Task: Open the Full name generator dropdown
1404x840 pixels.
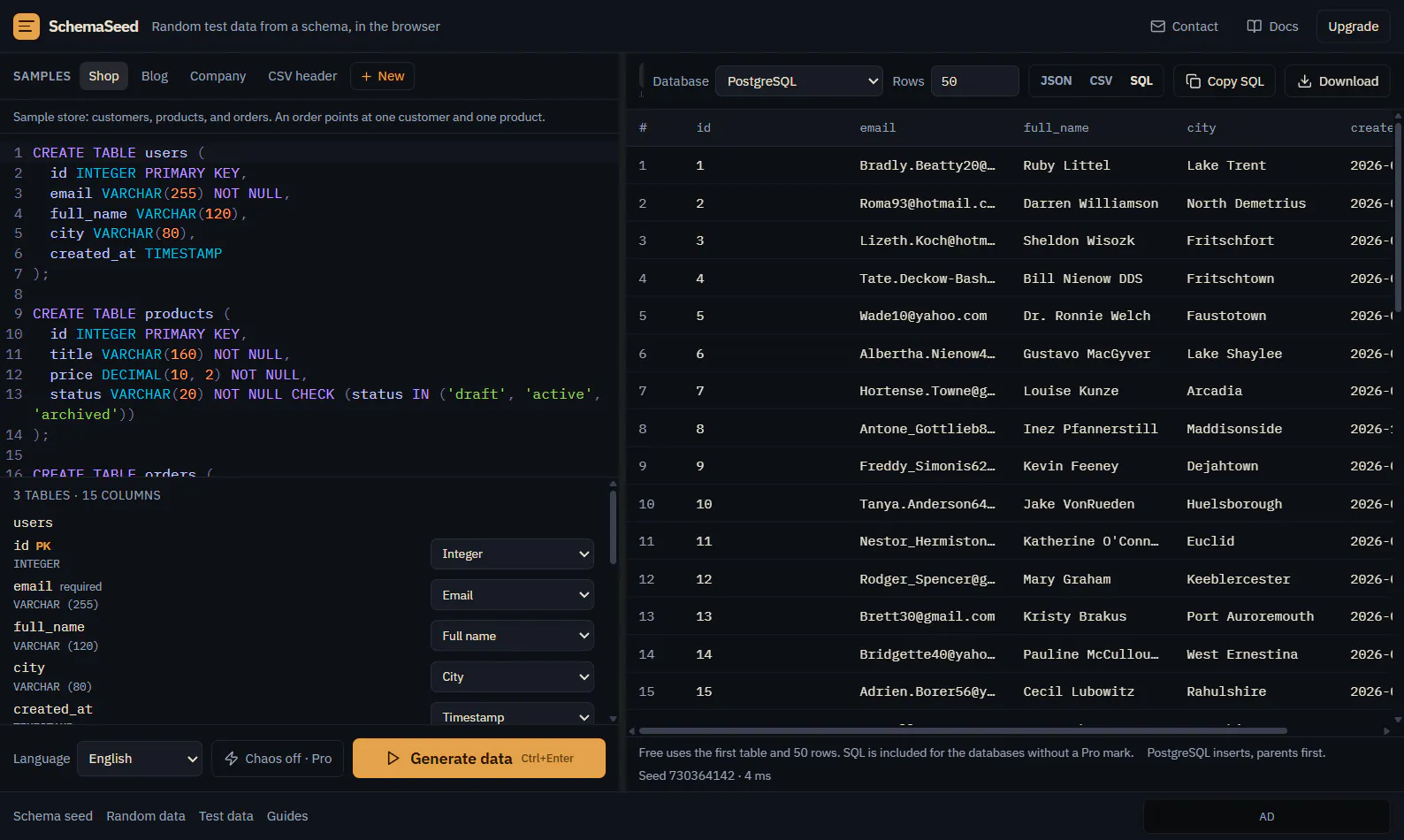Action: tap(512, 636)
